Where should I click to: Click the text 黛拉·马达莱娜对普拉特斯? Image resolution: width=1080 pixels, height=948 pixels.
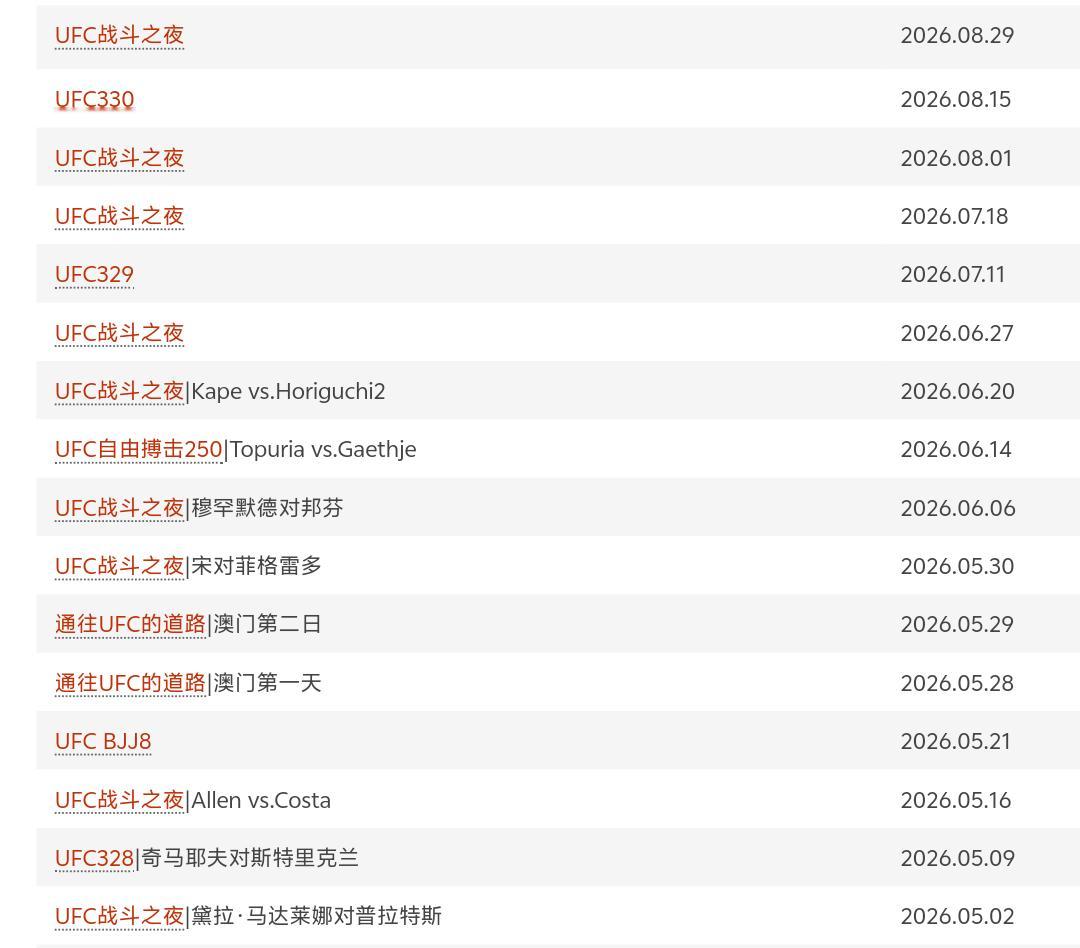pyautogui.click(x=316, y=916)
